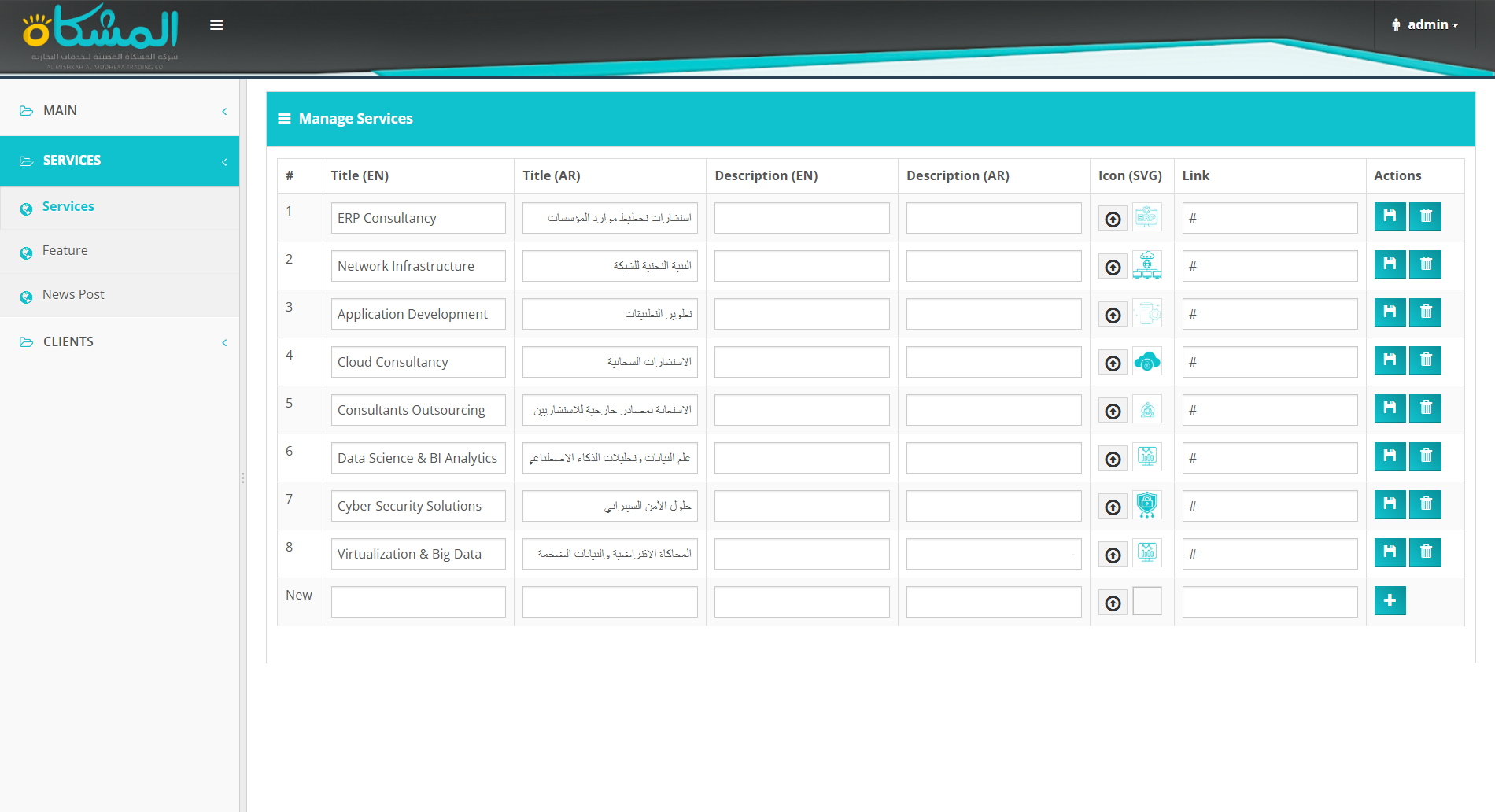Expand the MAIN sidebar section
The width and height of the screenshot is (1495, 812).
120,111
